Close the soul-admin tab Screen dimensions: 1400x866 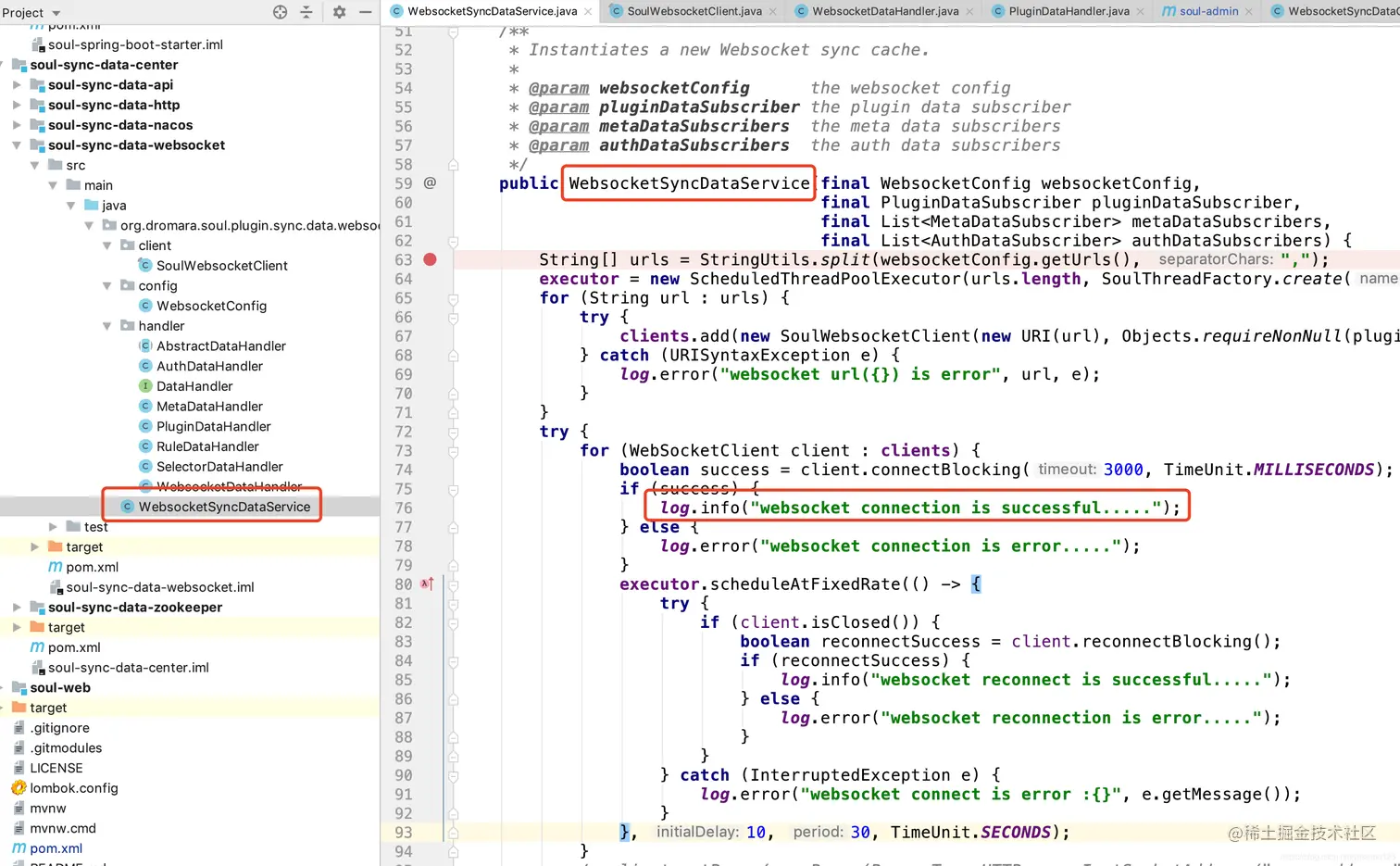click(x=1248, y=12)
